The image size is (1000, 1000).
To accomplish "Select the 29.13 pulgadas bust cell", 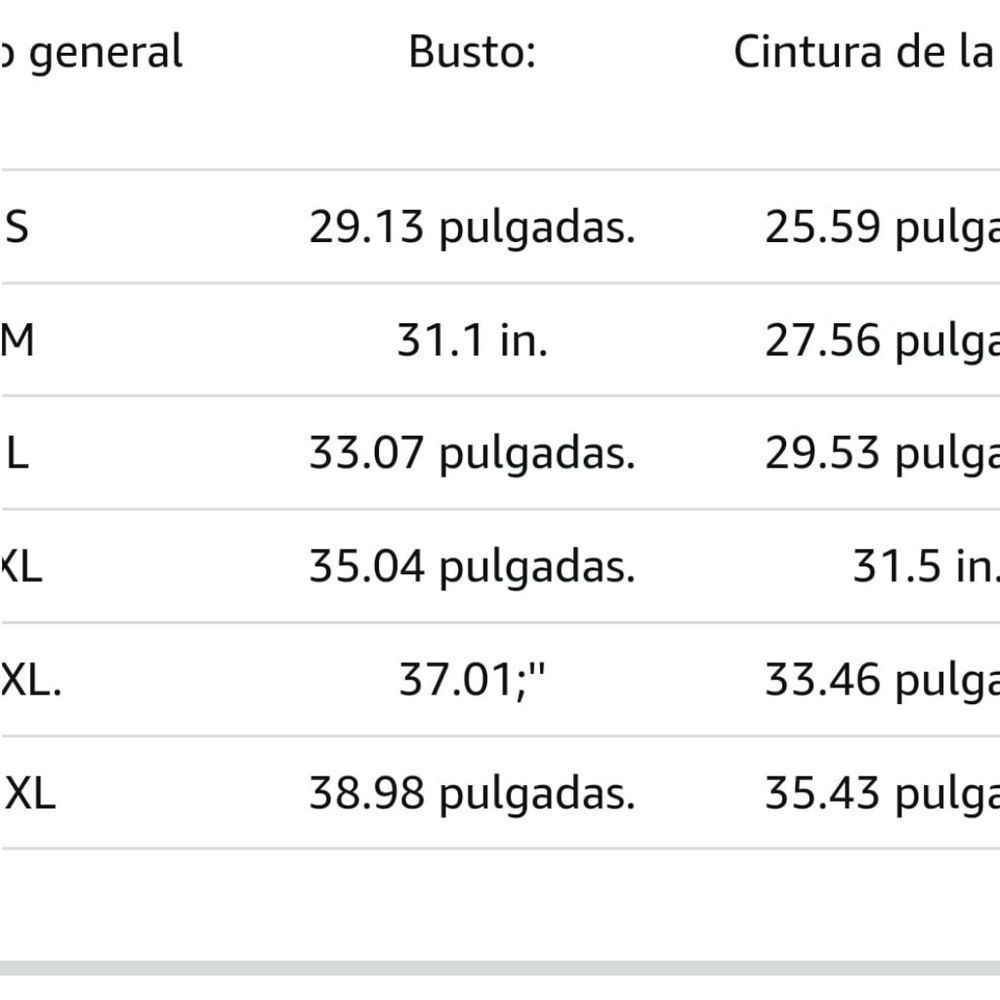I will (x=472, y=227).
